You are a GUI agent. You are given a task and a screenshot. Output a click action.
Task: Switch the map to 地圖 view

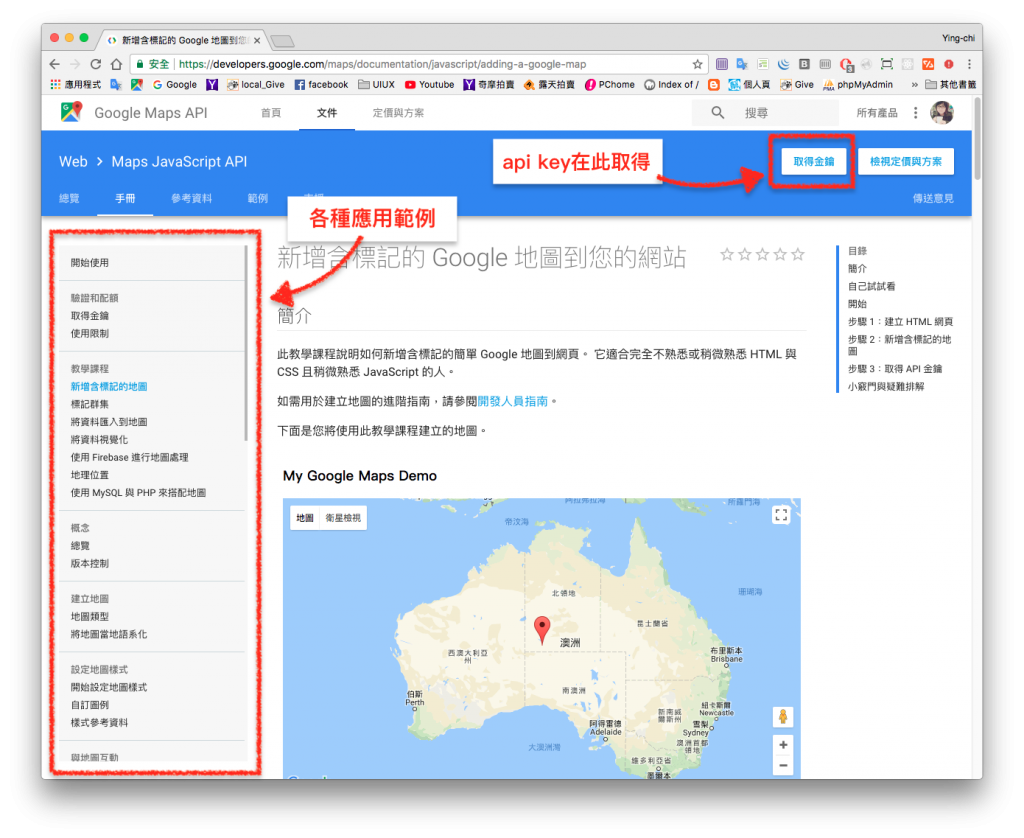coord(305,517)
